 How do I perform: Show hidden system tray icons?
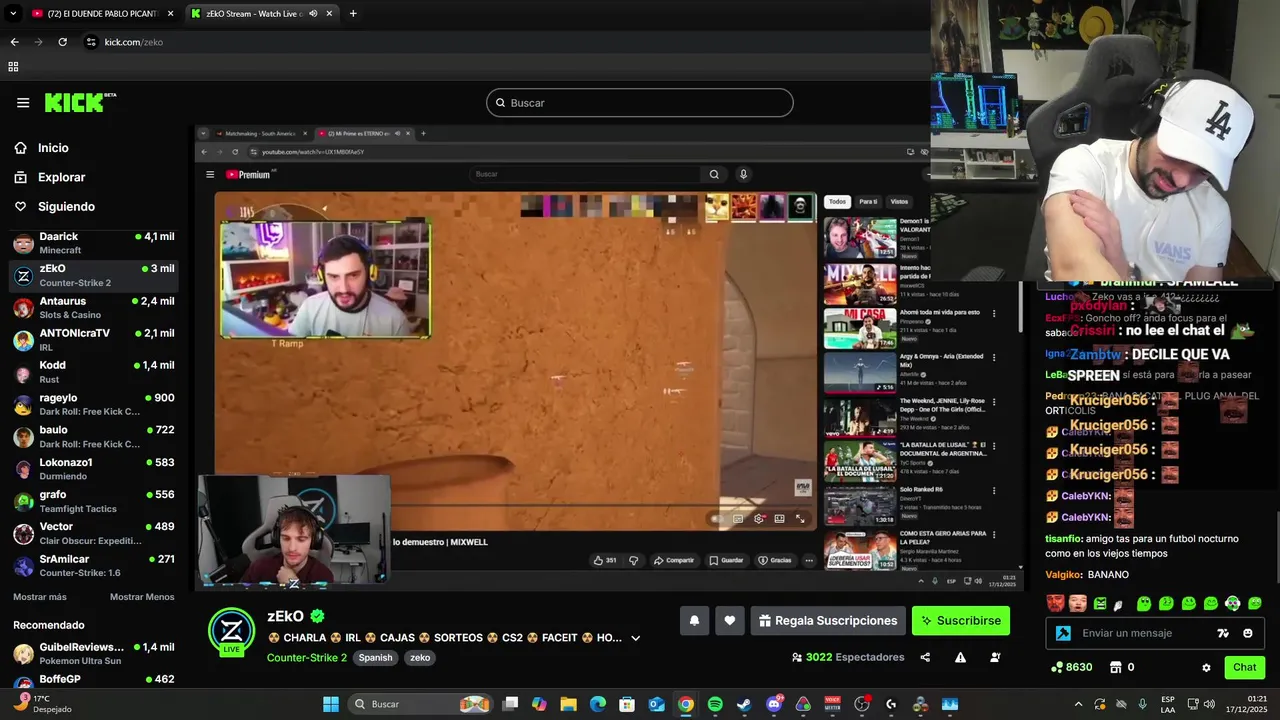[1078, 704]
